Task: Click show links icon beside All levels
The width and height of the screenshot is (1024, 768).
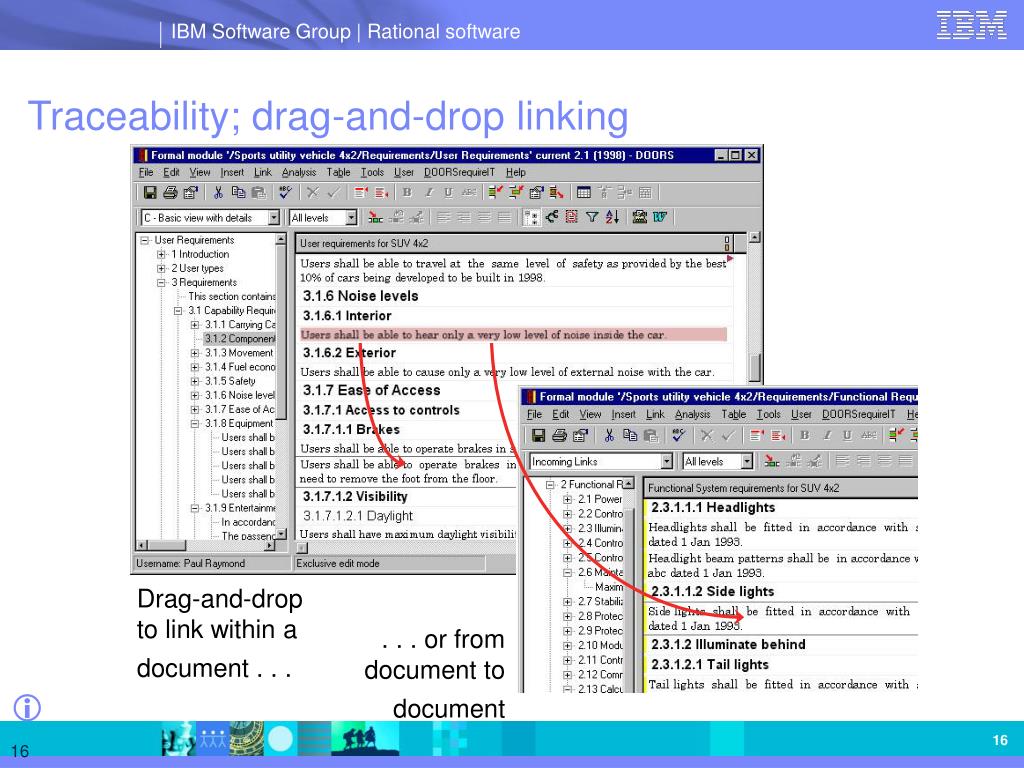Action: (x=375, y=217)
